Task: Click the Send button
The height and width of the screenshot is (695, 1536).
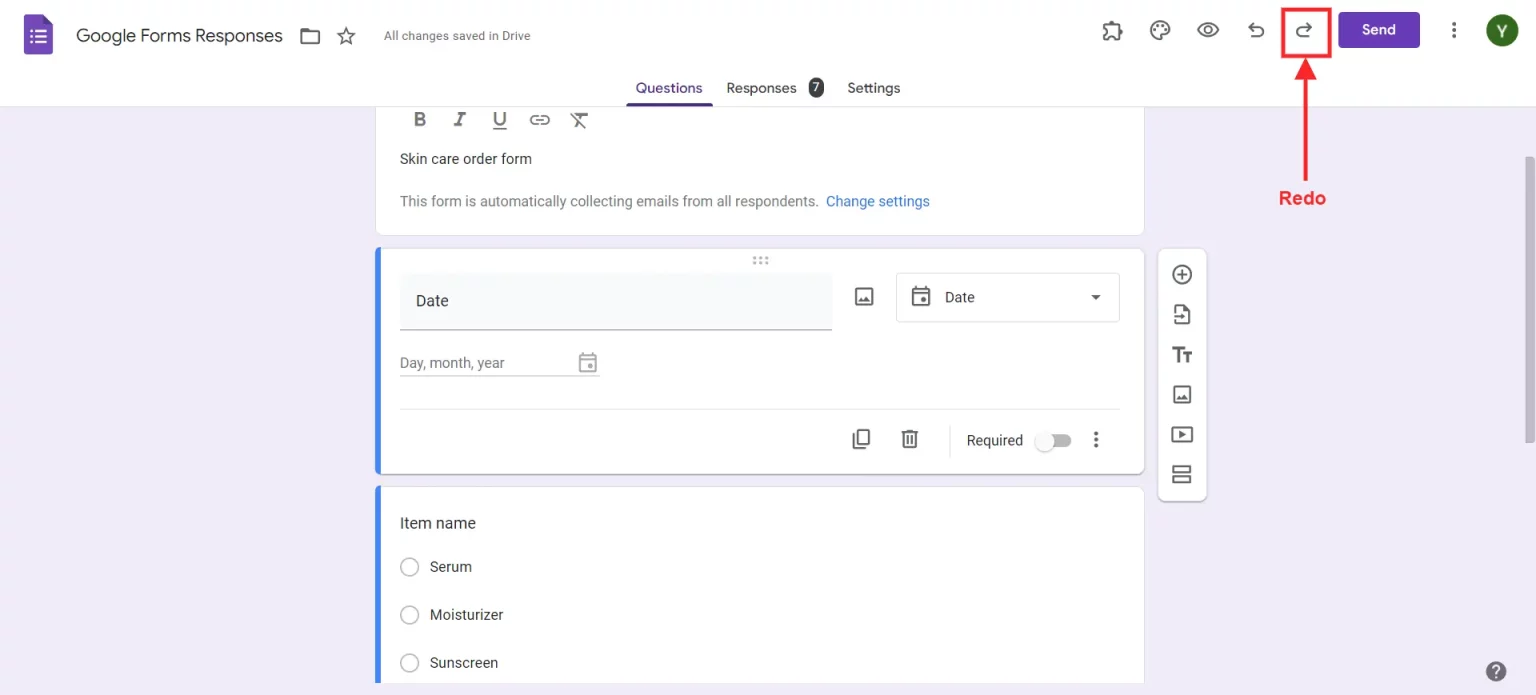Action: click(1378, 30)
